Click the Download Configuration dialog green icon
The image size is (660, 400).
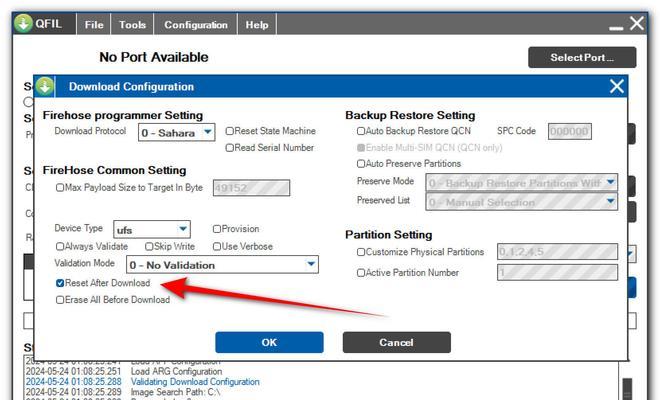[44, 86]
